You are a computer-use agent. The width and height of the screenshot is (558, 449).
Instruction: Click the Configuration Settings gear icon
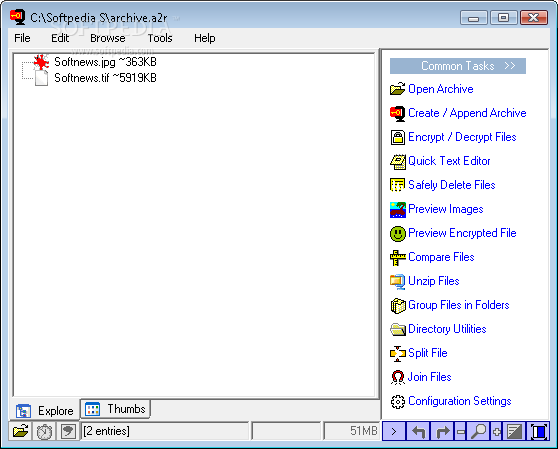397,401
